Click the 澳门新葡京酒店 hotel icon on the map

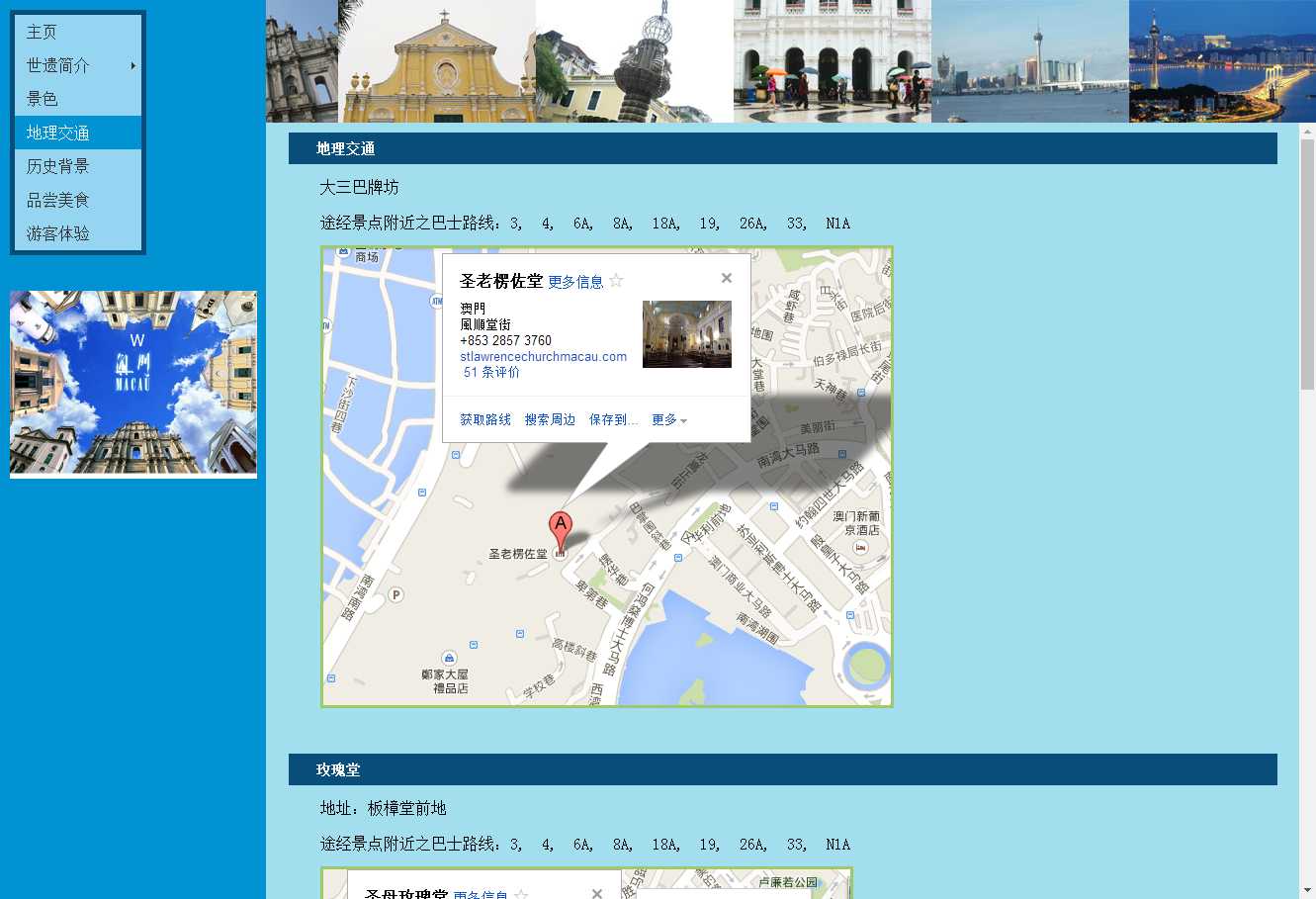pos(861,547)
